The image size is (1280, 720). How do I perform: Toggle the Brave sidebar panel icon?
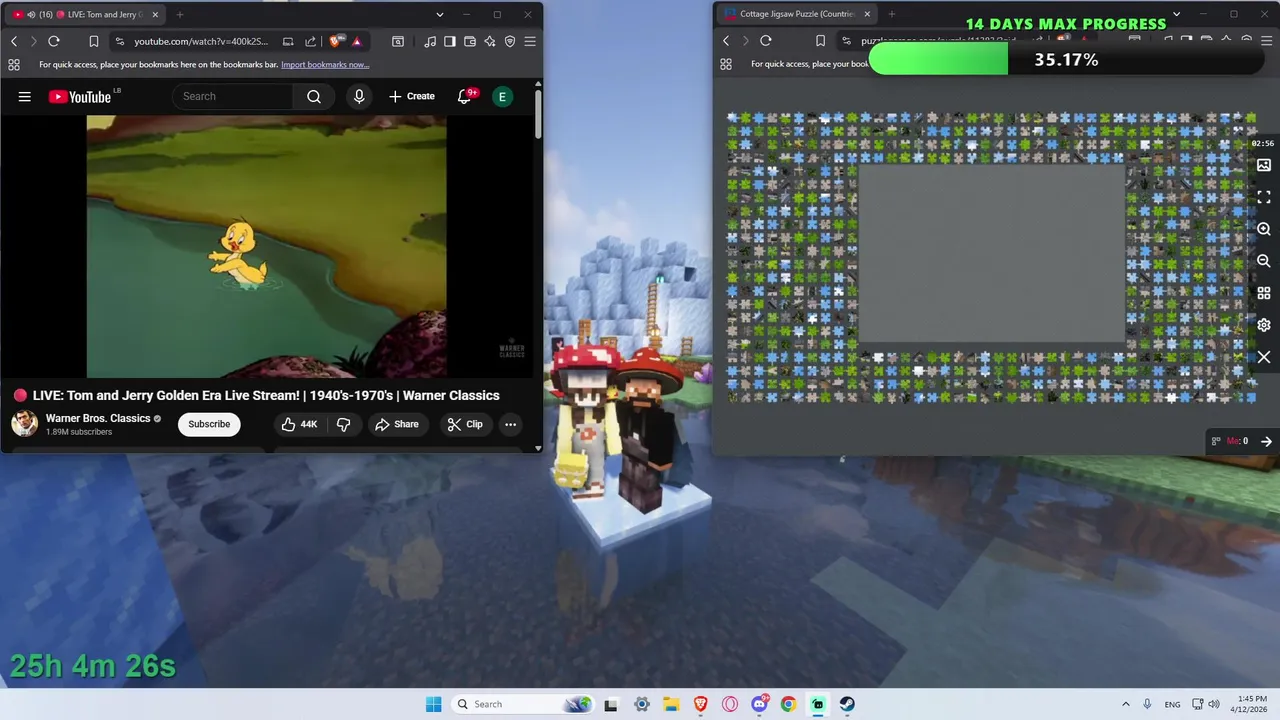(450, 41)
